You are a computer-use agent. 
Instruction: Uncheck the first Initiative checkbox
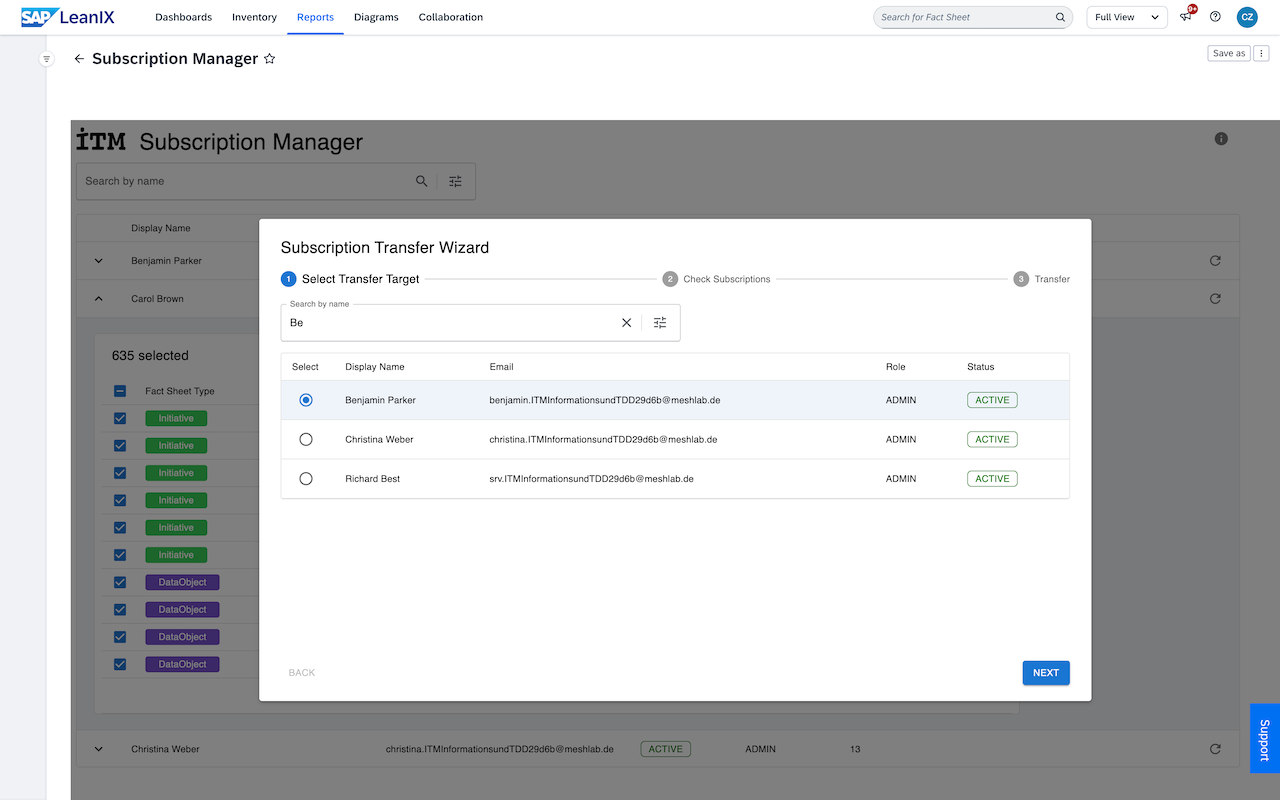click(120, 418)
